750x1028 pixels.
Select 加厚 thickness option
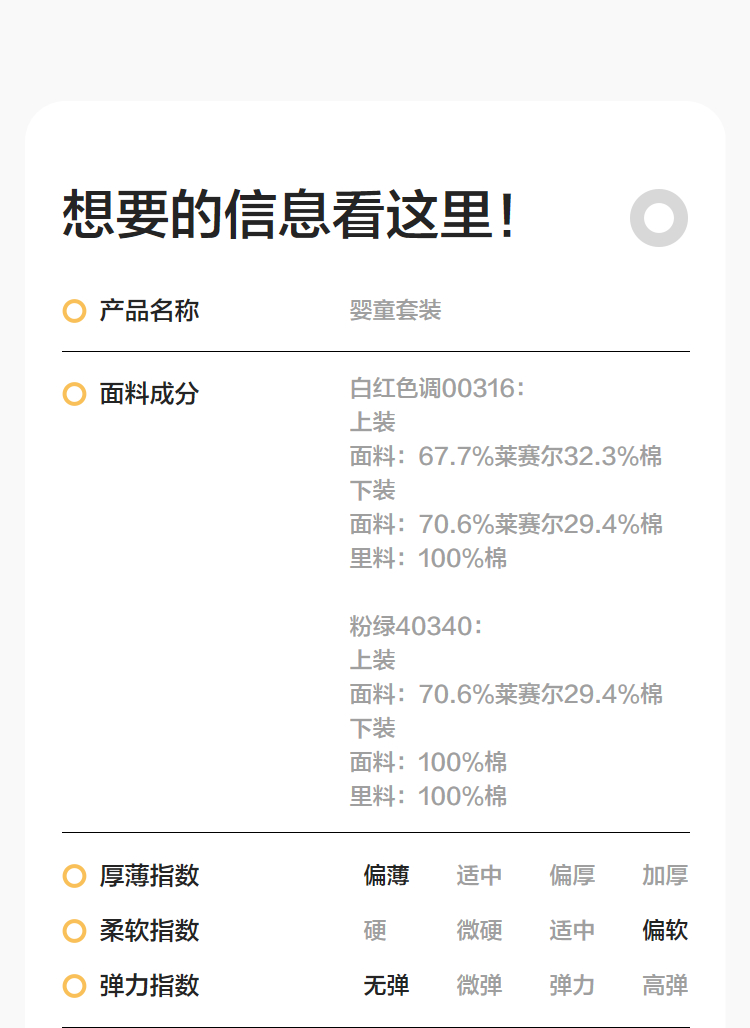(x=665, y=876)
